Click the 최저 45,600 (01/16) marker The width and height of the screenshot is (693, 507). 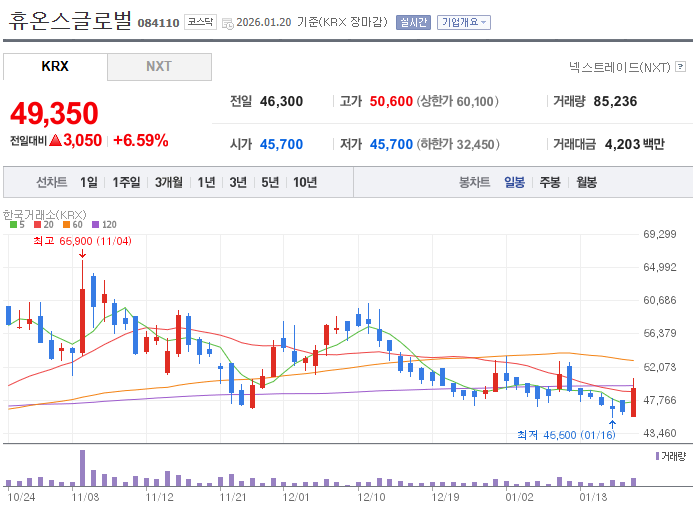(566, 435)
